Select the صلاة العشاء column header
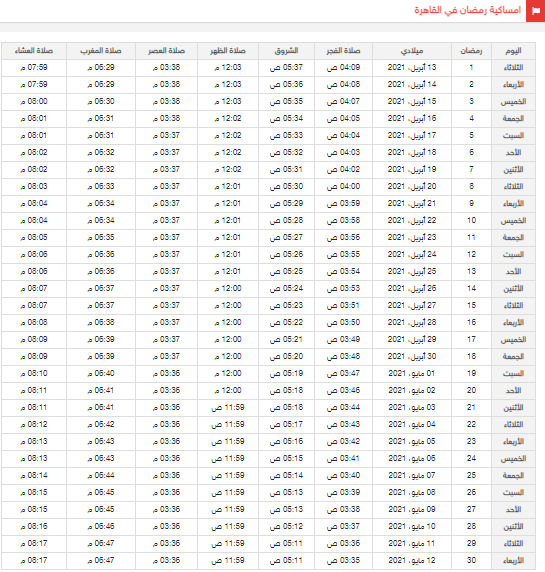This screenshot has height=572, width=545. coord(34,51)
